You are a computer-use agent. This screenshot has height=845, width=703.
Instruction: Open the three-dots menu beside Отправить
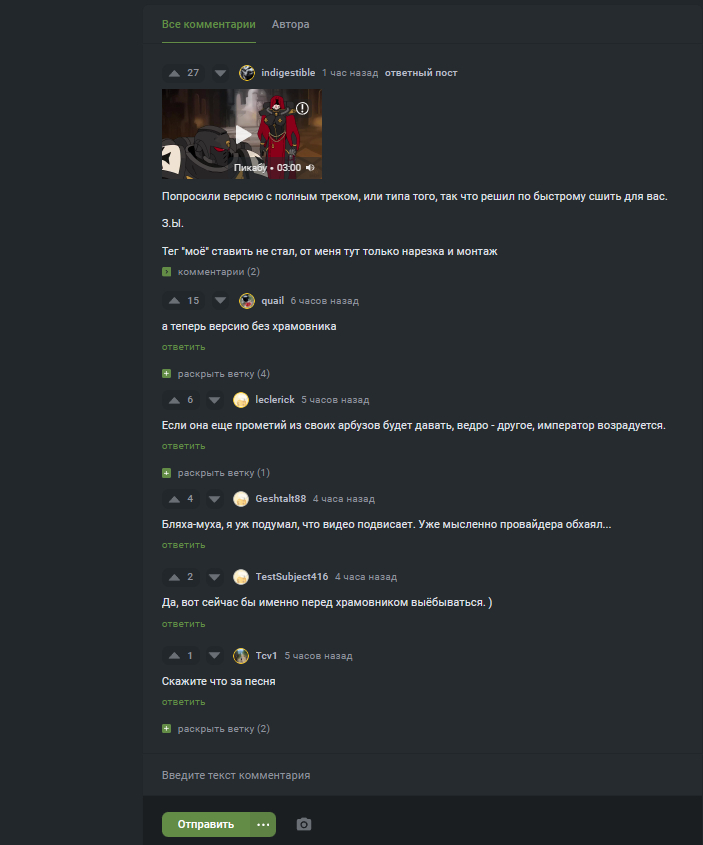(263, 825)
